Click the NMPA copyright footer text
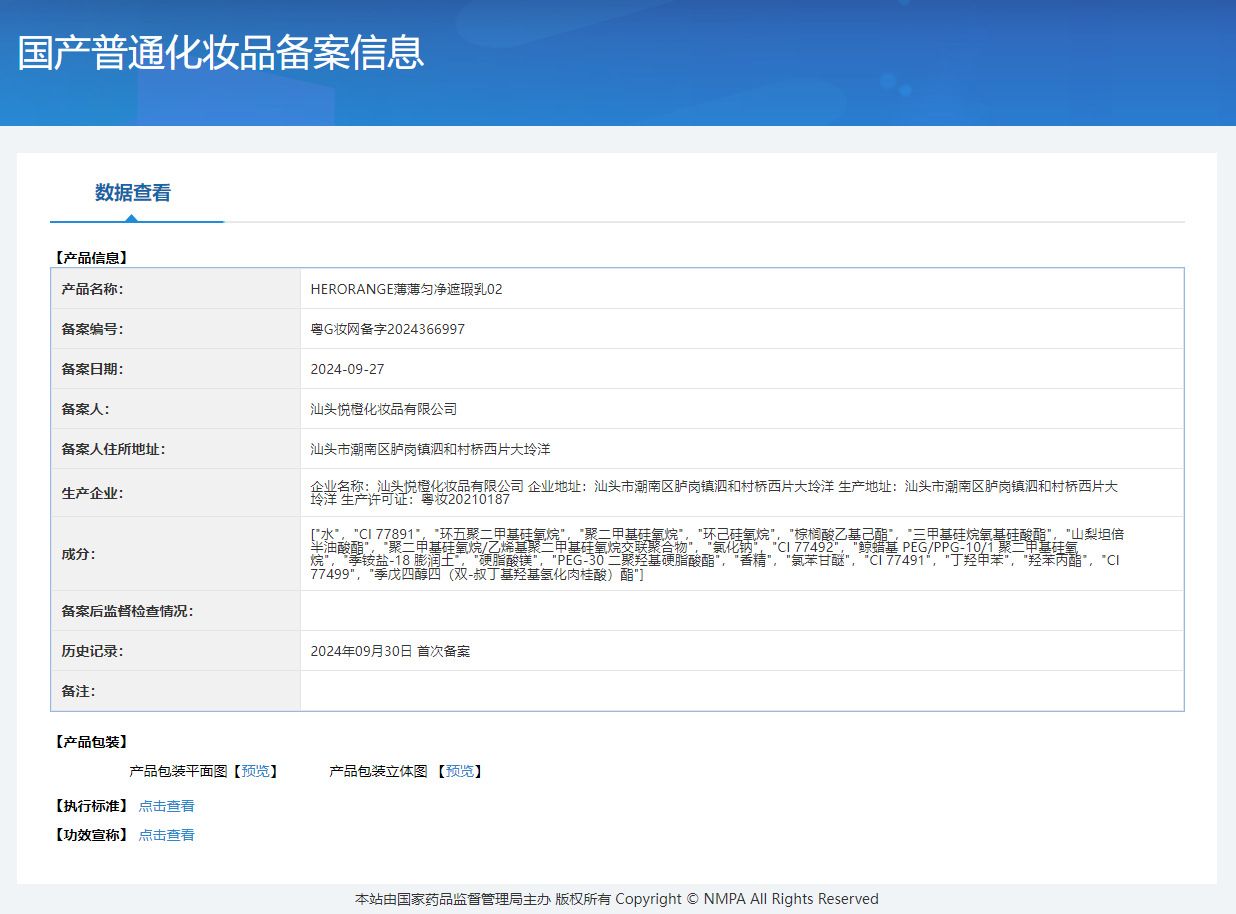The height and width of the screenshot is (914, 1236). 617,899
